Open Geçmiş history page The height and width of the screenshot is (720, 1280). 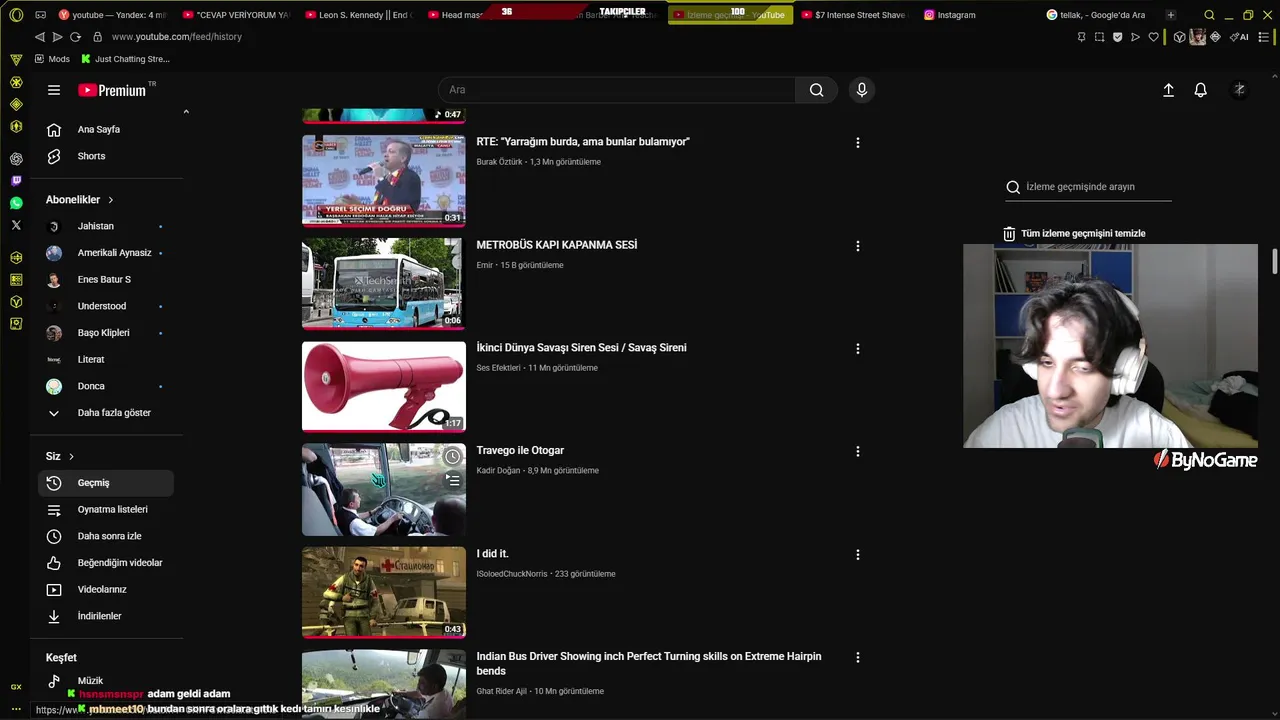point(105,483)
